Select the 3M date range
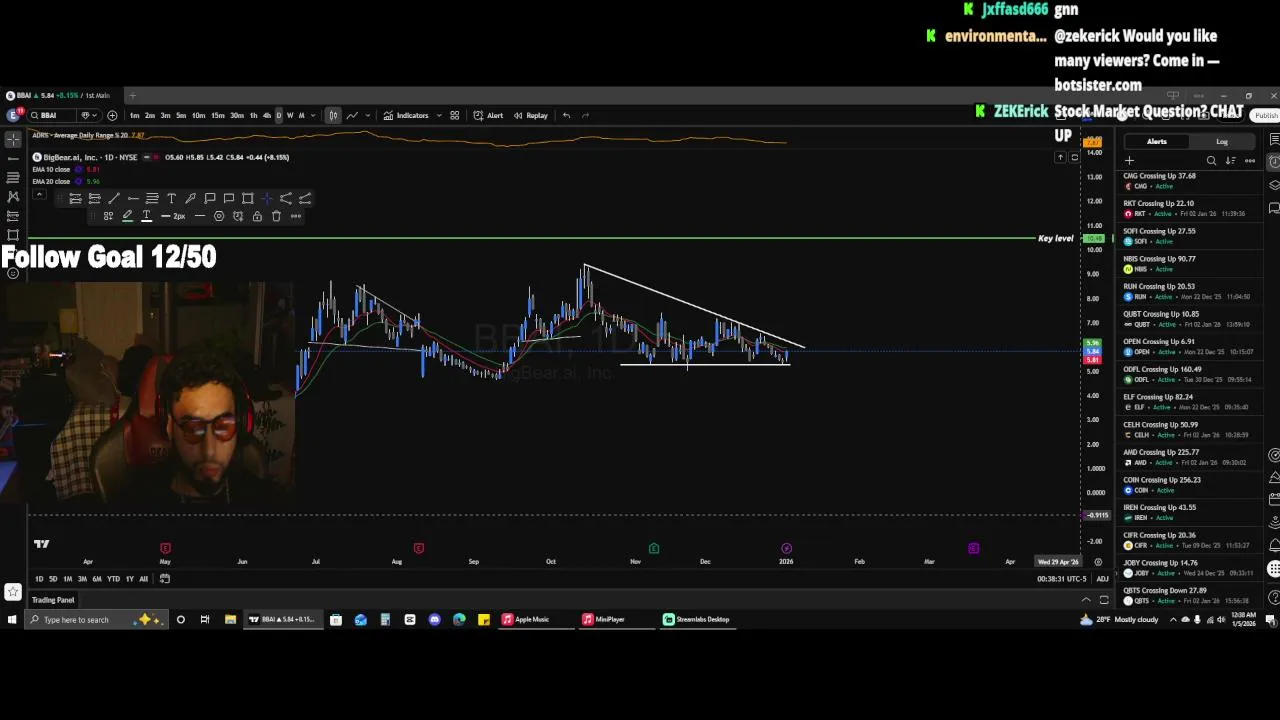The width and height of the screenshot is (1280, 720). coord(82,579)
